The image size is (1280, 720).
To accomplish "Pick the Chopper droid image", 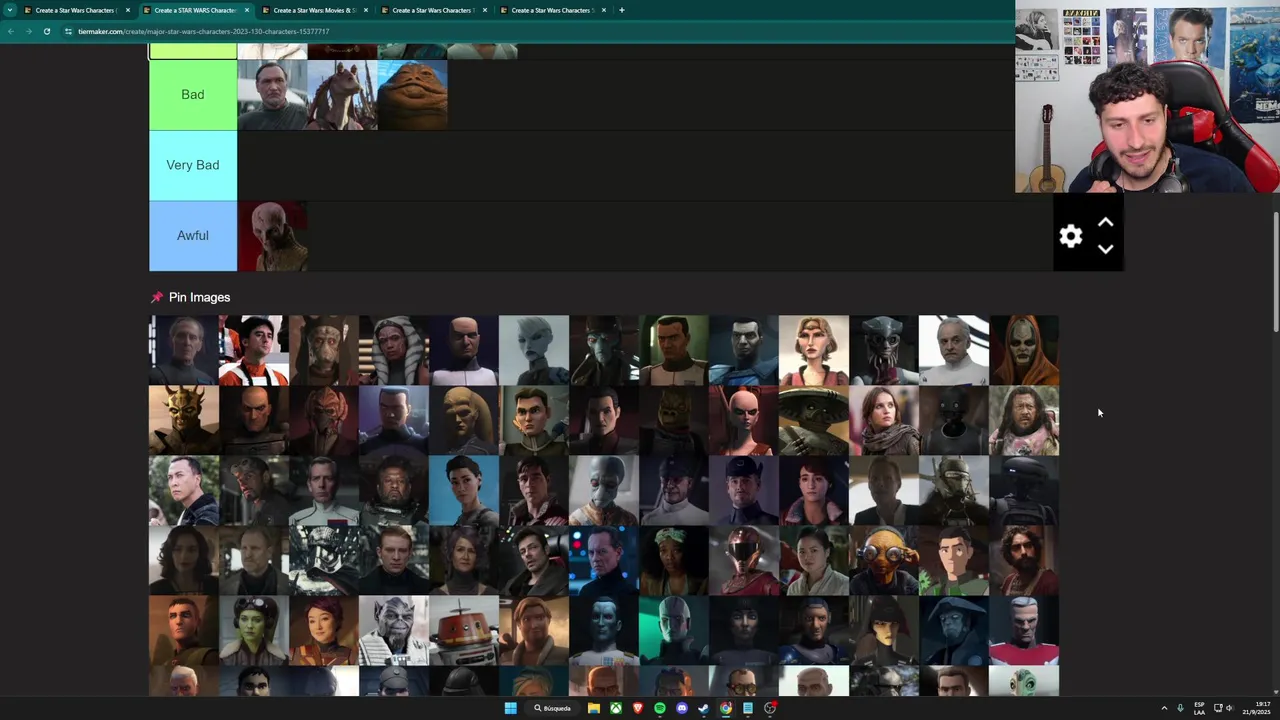I will [x=464, y=630].
